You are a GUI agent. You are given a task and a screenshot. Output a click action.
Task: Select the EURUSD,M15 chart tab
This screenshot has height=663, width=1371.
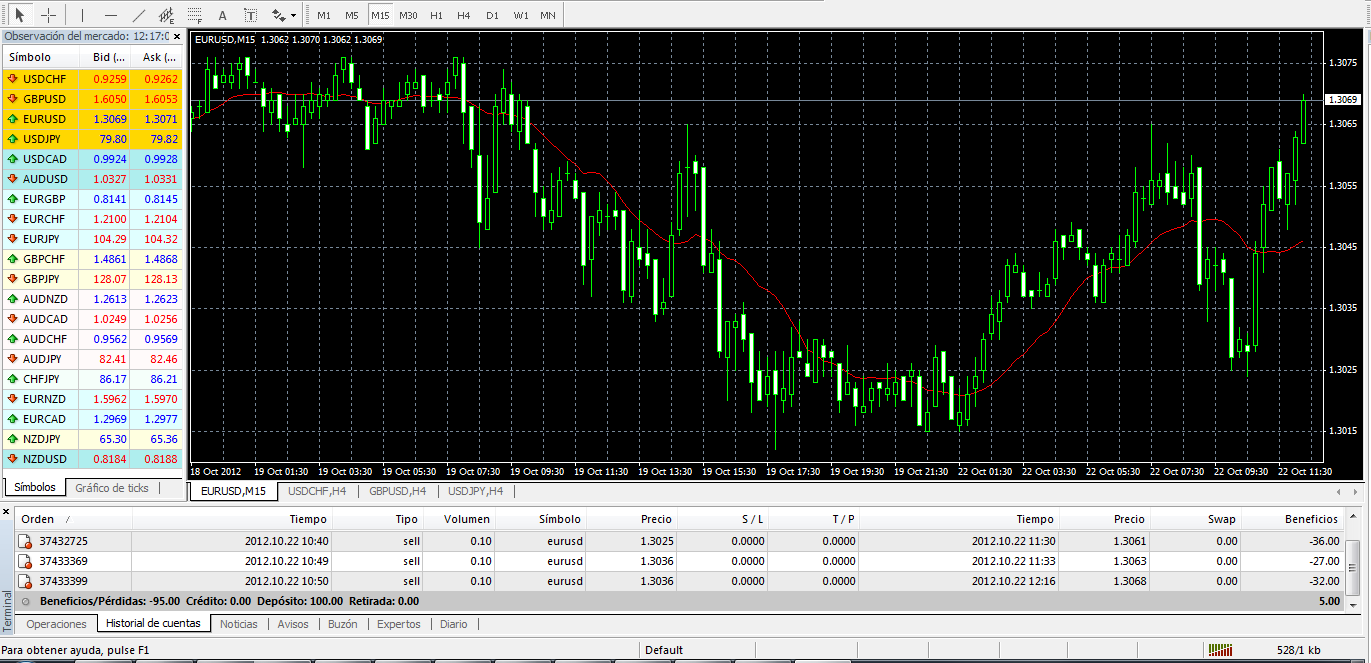click(233, 491)
